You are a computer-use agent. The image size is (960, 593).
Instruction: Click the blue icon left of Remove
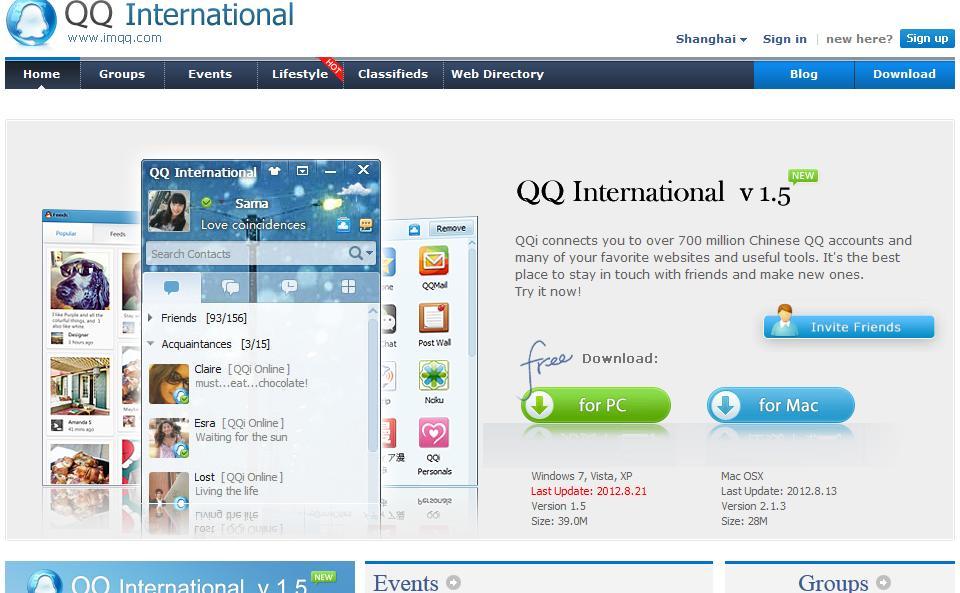point(414,229)
